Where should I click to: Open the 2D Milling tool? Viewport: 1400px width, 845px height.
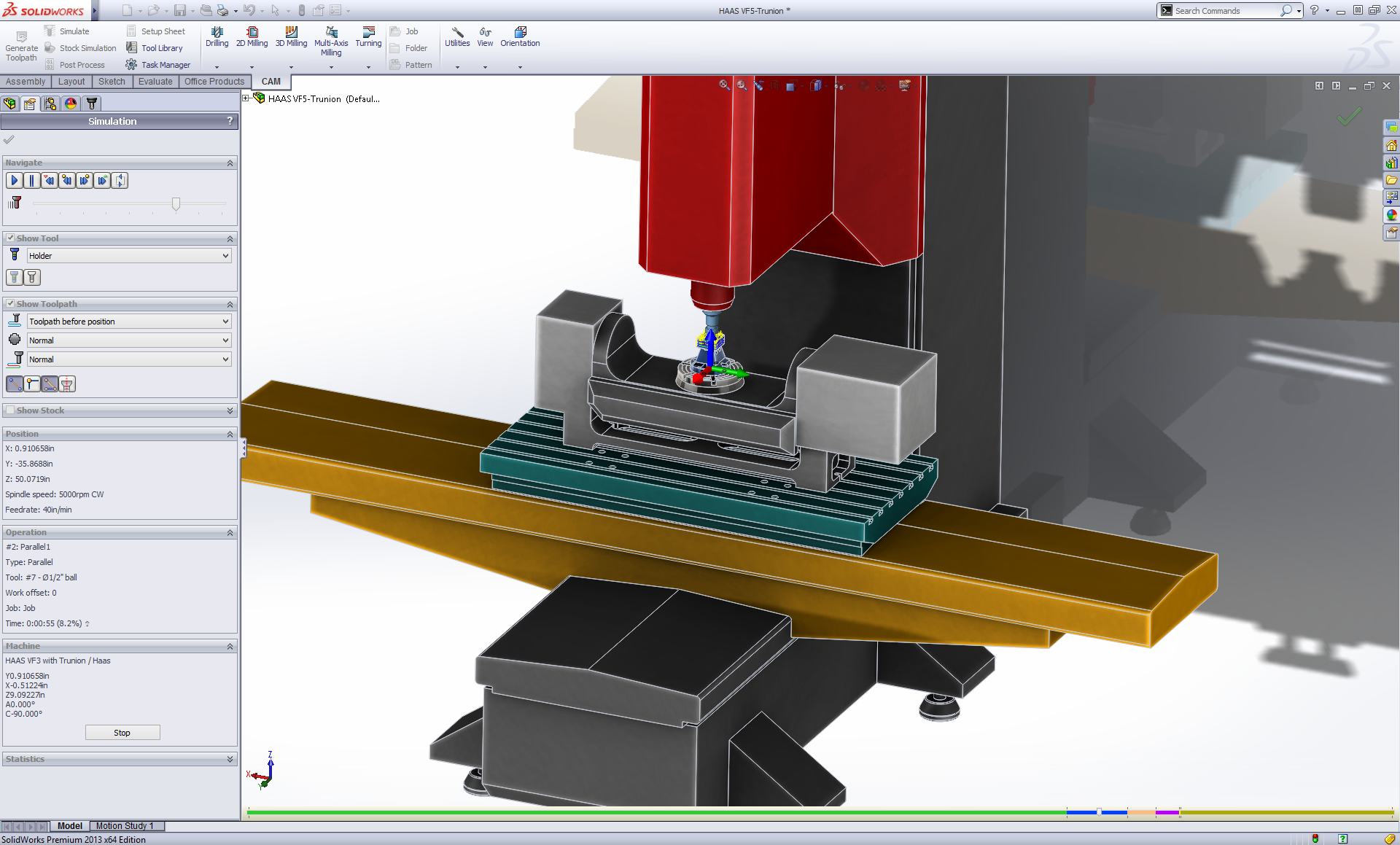pyautogui.click(x=252, y=36)
